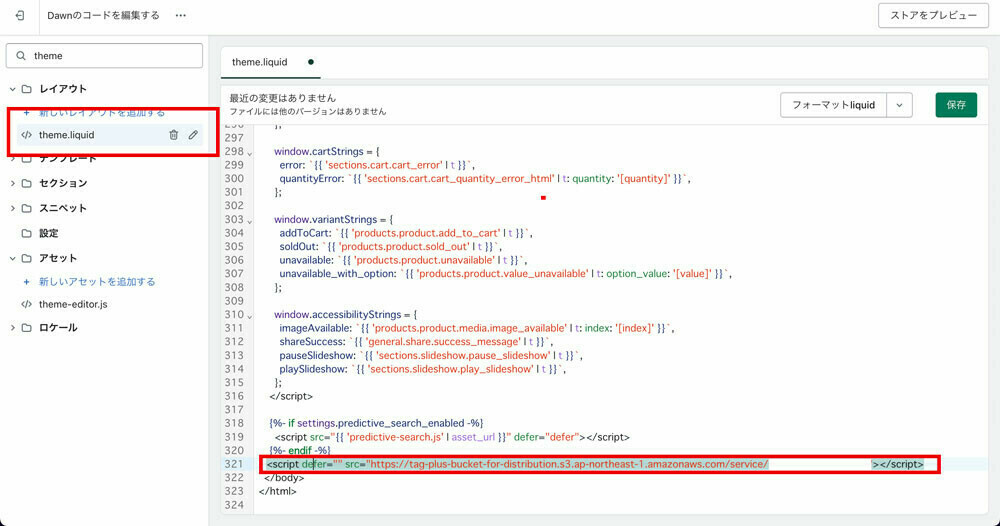Collapse the アセット folder
Image resolution: width=1000 pixels, height=526 pixels.
pos(12,258)
